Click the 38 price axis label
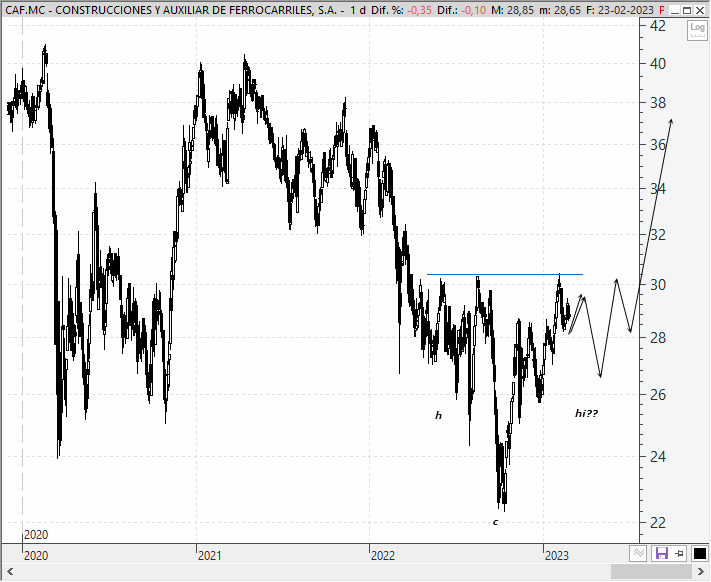The width and height of the screenshot is (711, 582). (658, 103)
